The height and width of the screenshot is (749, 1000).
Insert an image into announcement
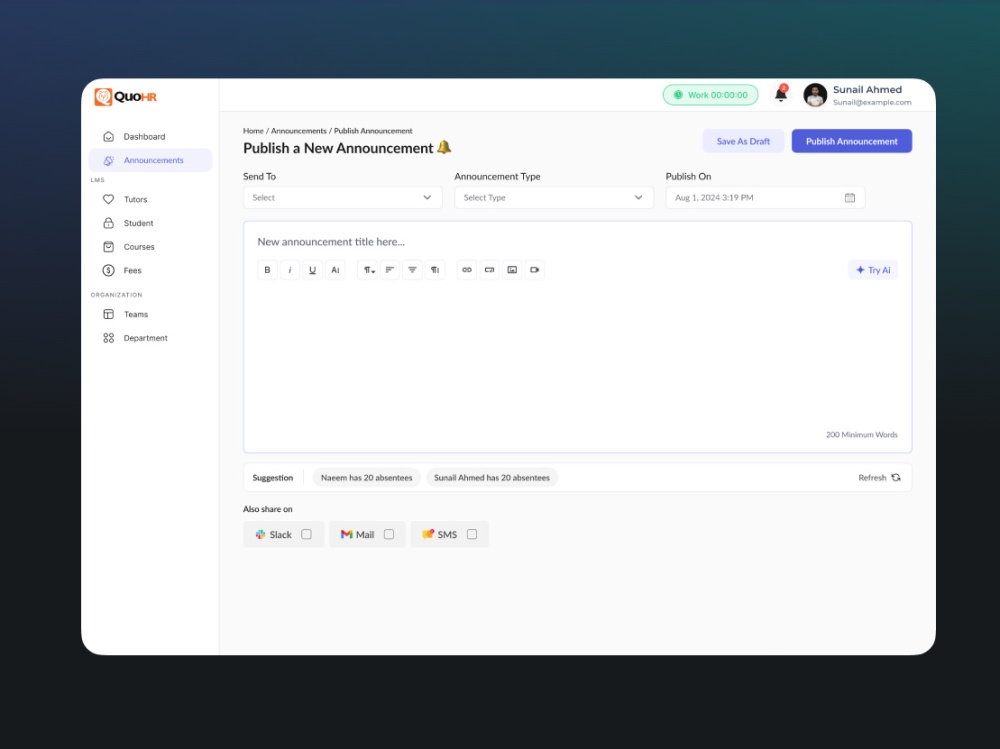(512, 270)
